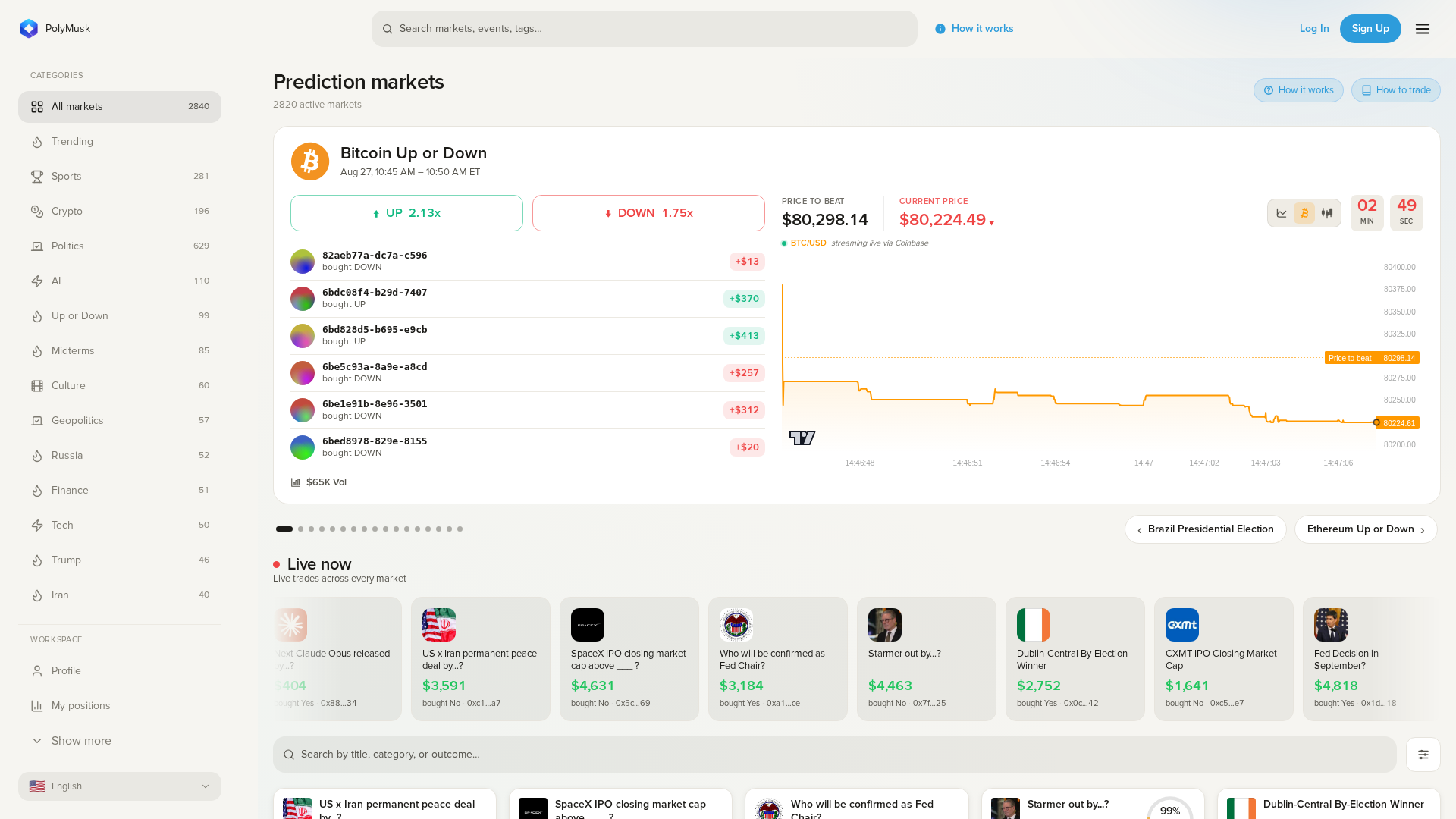Click the BTC/USD streaming label

tap(808, 243)
